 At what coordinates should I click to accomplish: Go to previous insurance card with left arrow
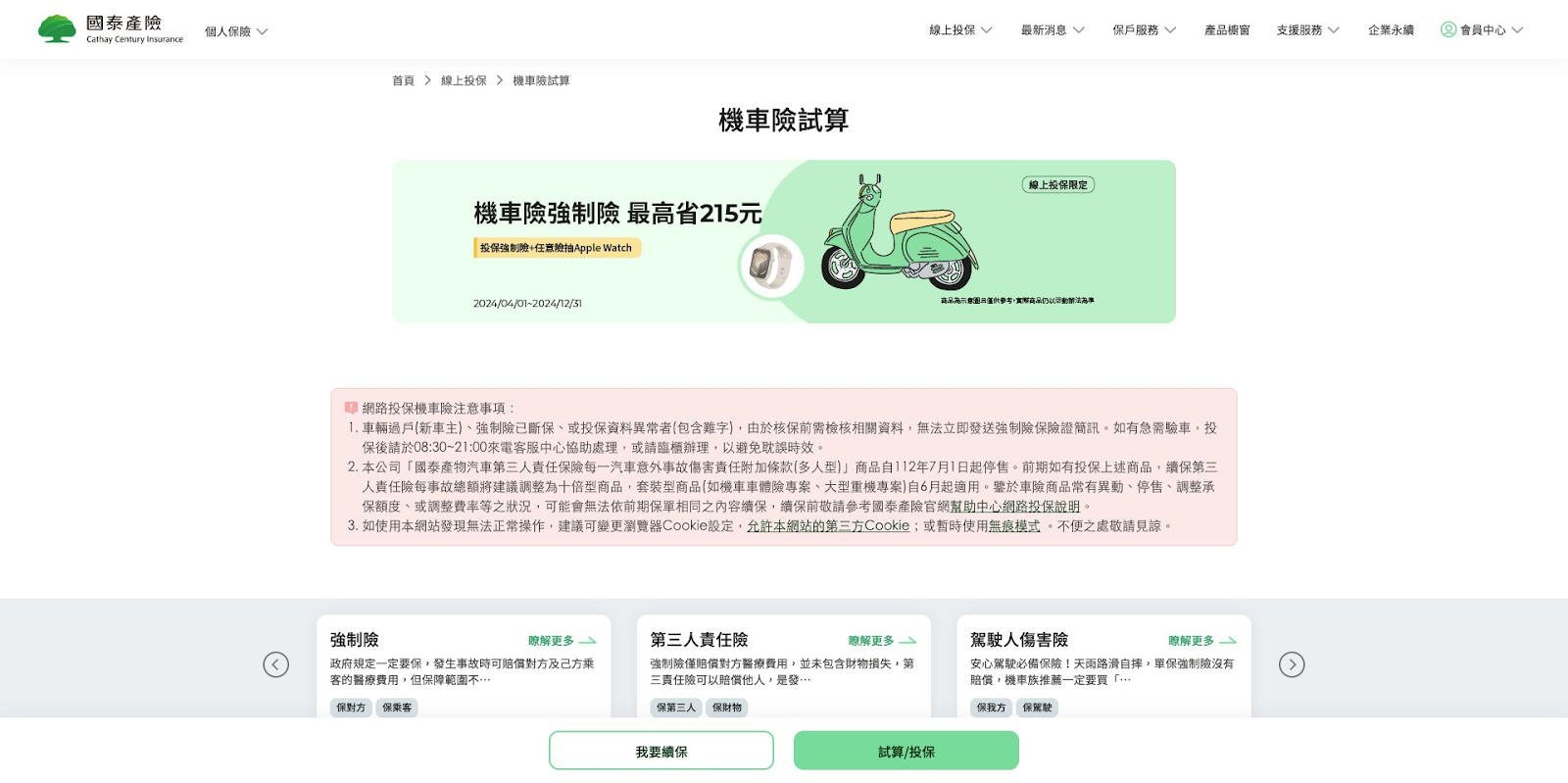pyautogui.click(x=276, y=664)
